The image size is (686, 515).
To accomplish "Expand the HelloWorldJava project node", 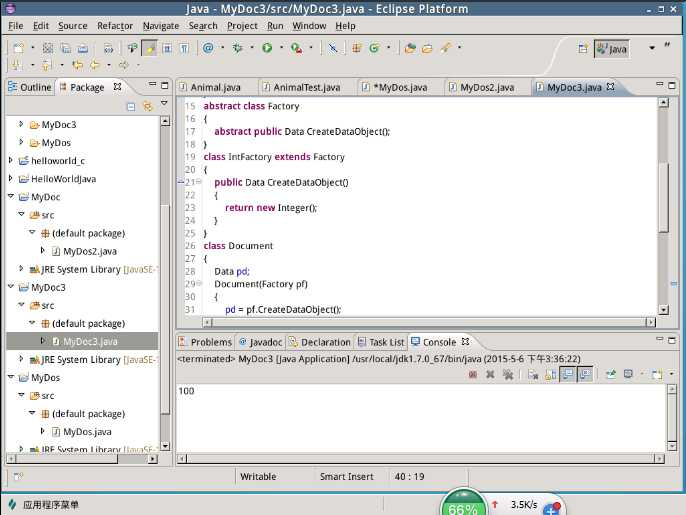I will (11, 179).
